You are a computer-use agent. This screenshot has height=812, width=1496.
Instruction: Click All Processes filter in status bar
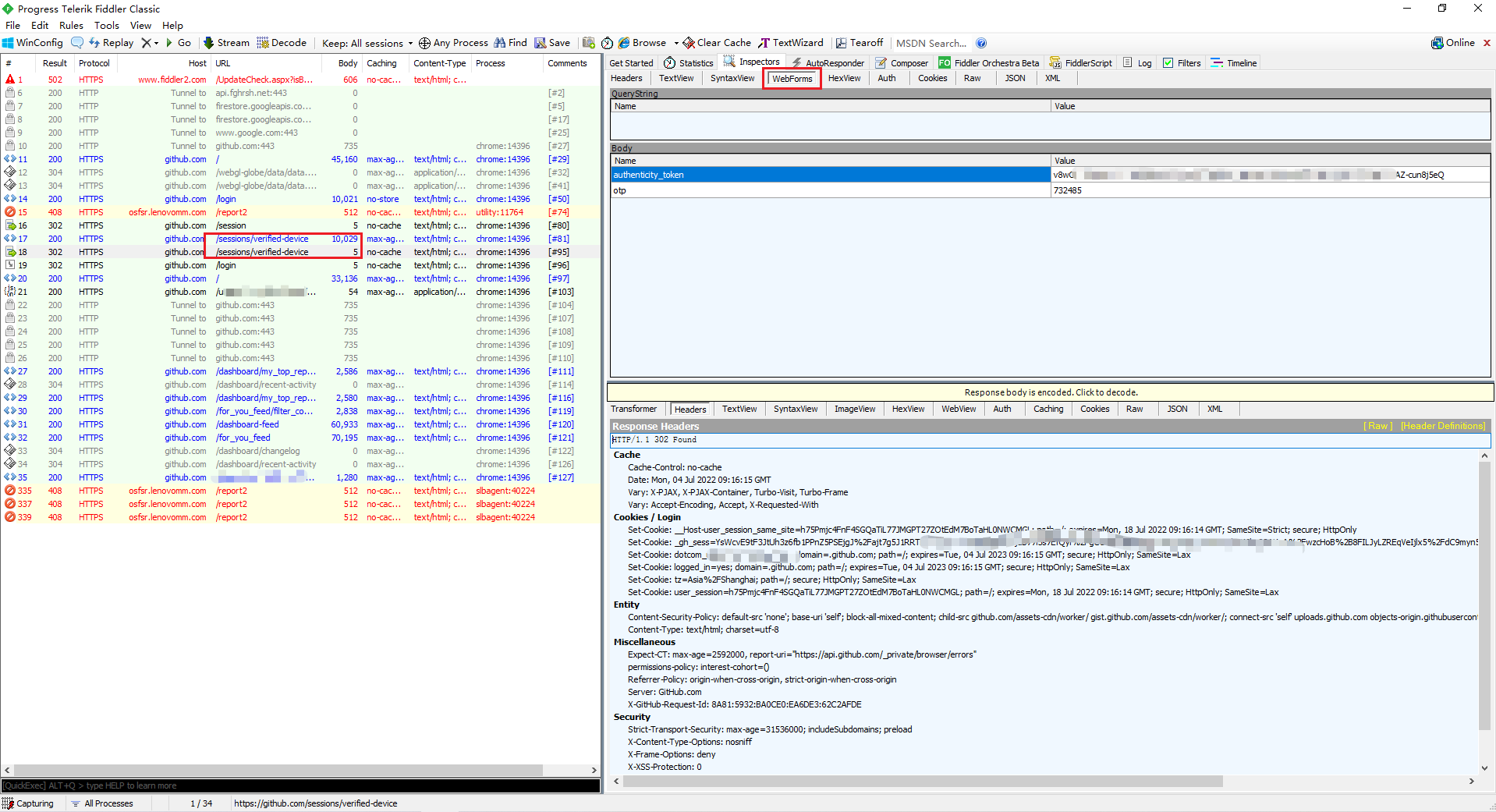pos(102,803)
